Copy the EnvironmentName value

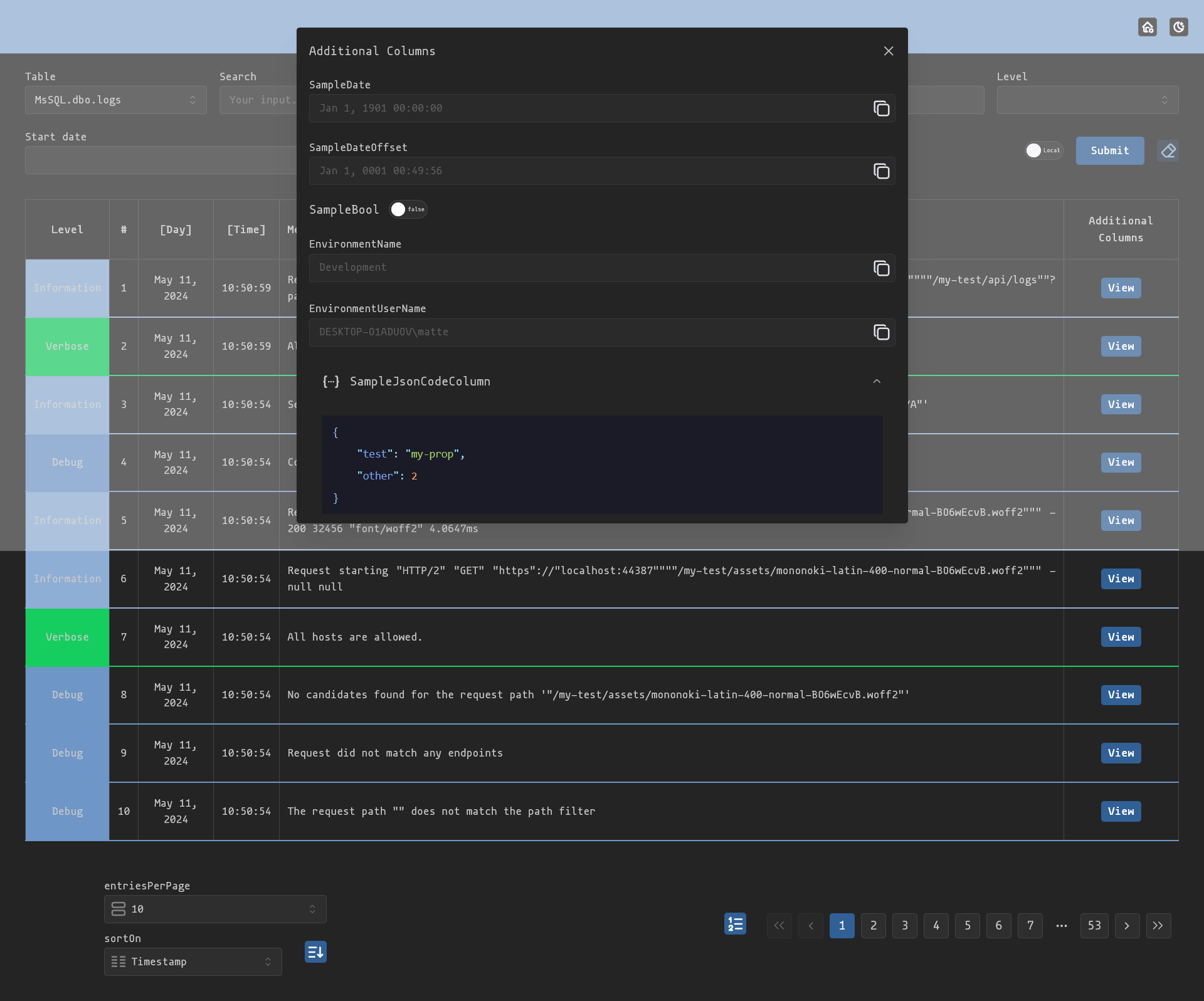[881, 268]
